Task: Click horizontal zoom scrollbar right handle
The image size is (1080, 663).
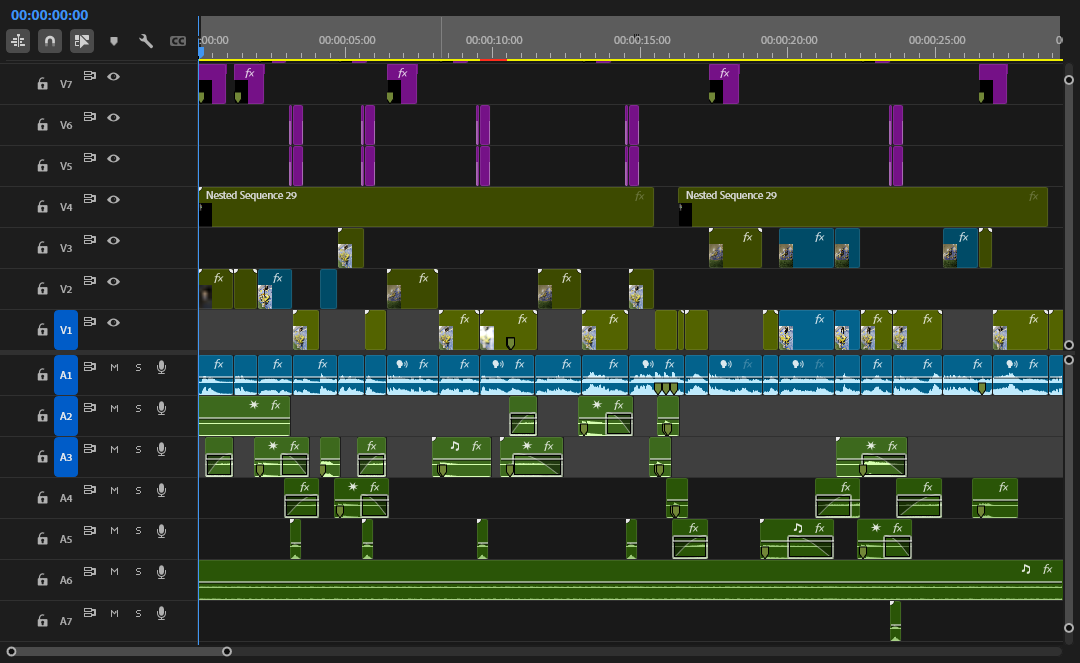Action: [x=227, y=651]
